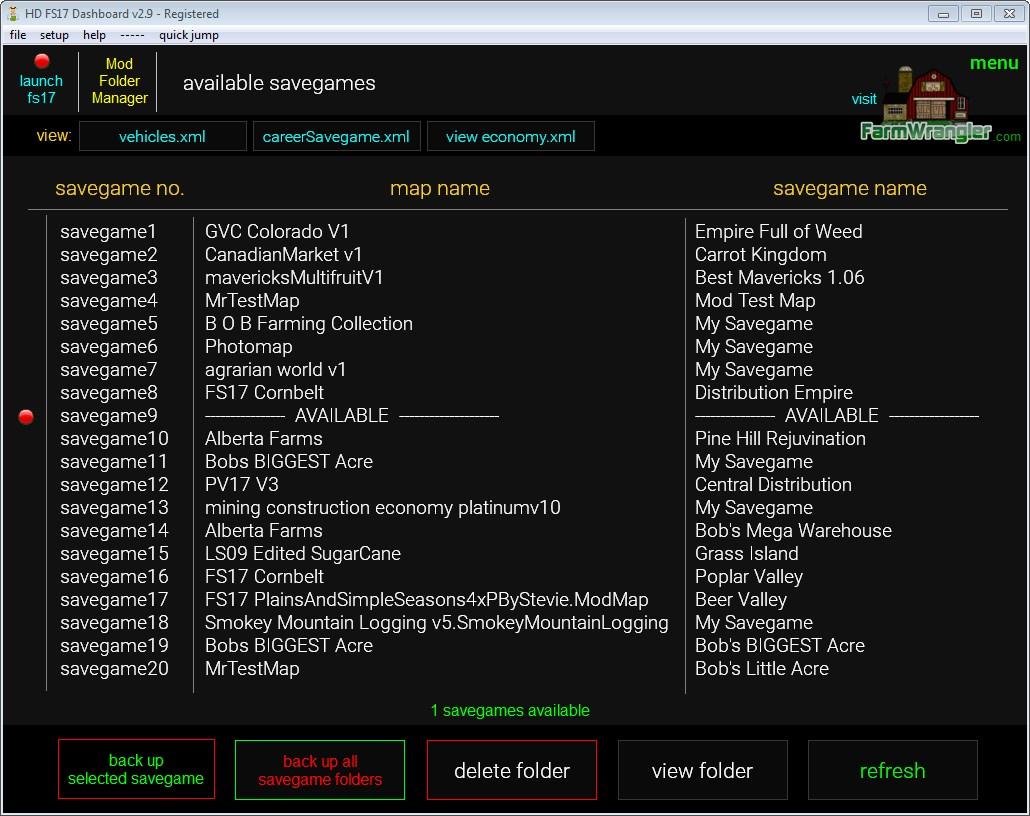
Task: Click the visit FarmWrangler link
Action: 864,99
